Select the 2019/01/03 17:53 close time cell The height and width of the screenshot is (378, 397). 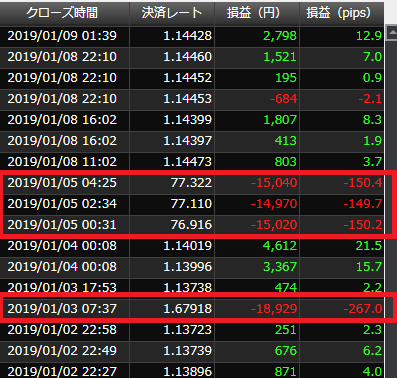click(x=62, y=287)
